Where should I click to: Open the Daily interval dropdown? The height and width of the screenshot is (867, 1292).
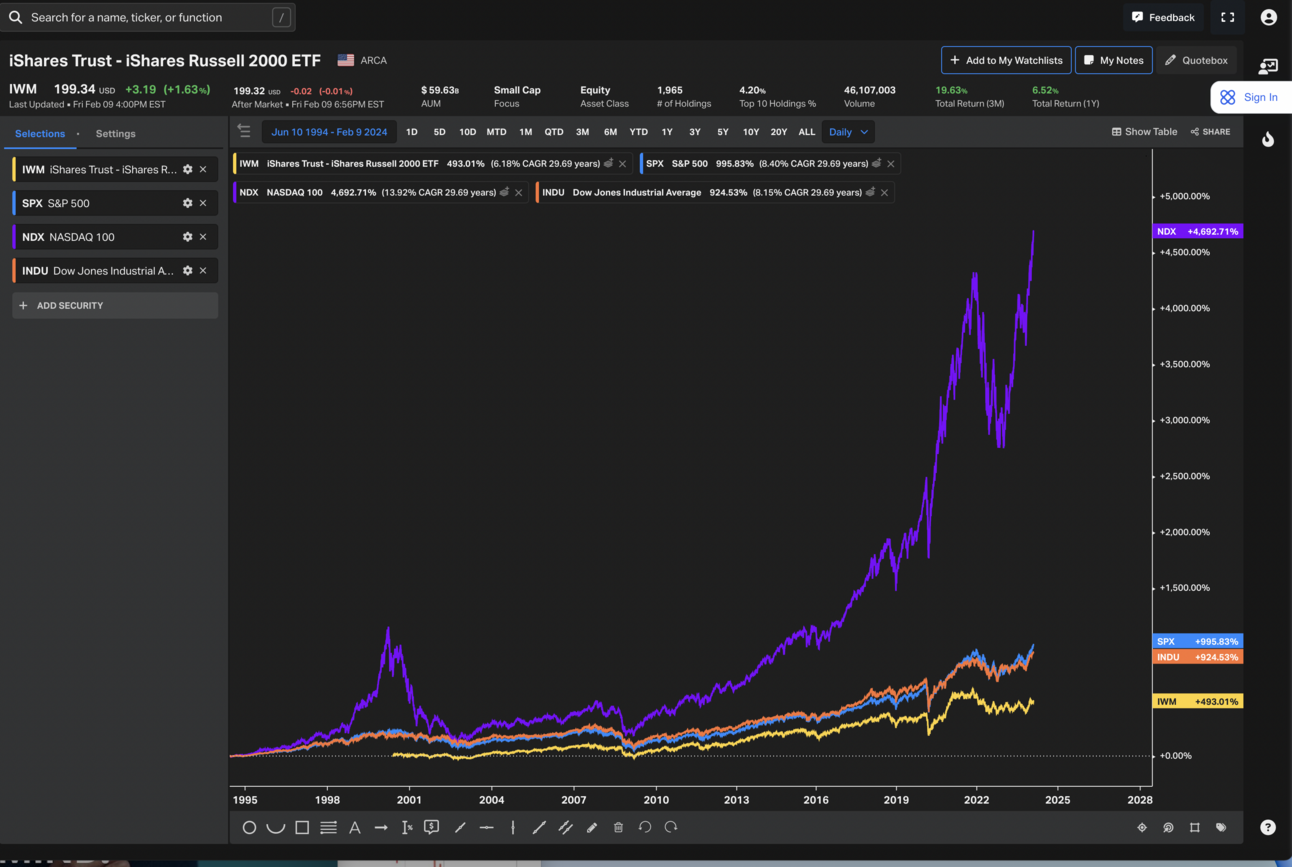point(849,131)
